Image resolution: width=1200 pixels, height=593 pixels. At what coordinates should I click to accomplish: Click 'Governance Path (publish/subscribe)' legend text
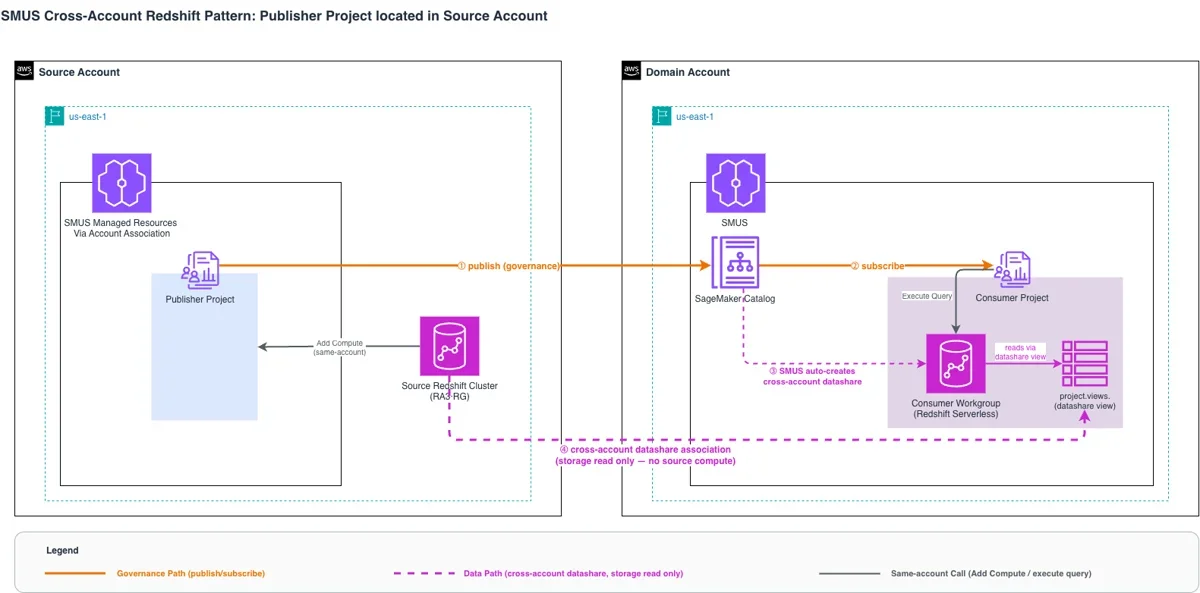click(x=191, y=573)
